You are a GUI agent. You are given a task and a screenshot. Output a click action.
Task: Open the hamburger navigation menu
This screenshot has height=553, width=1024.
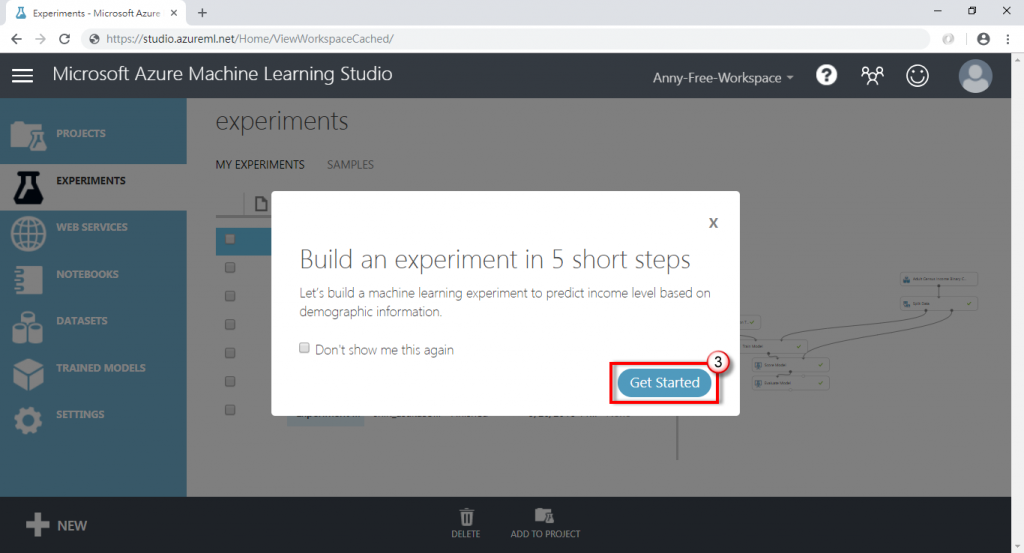point(22,76)
